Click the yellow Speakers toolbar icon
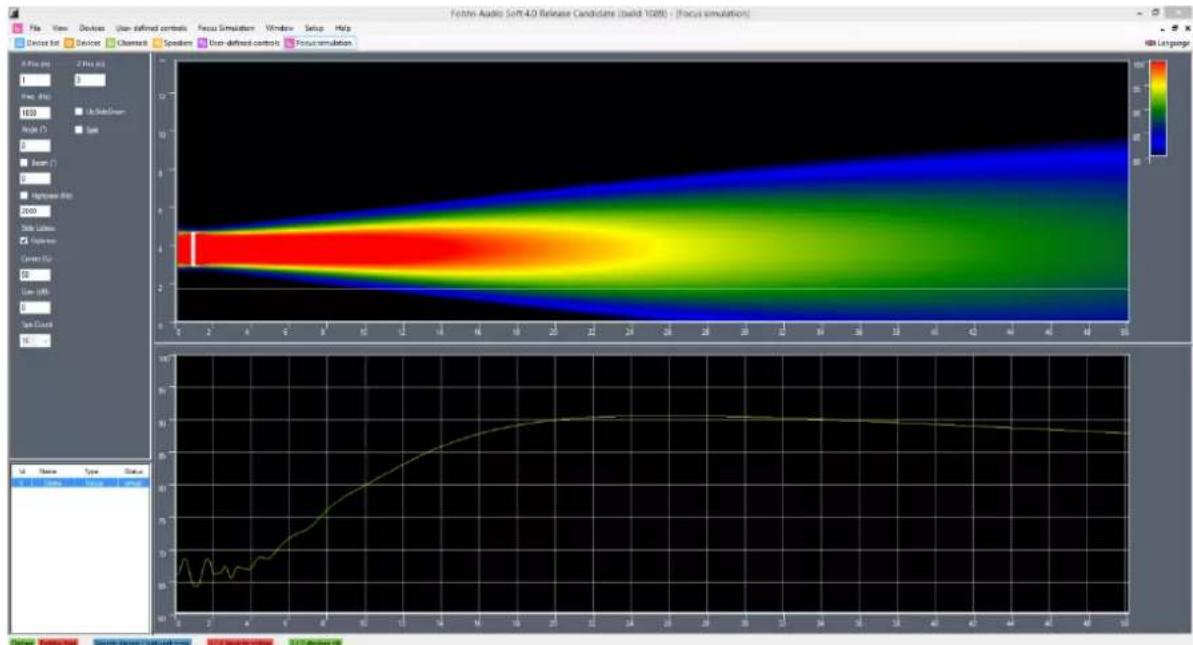 158,43
